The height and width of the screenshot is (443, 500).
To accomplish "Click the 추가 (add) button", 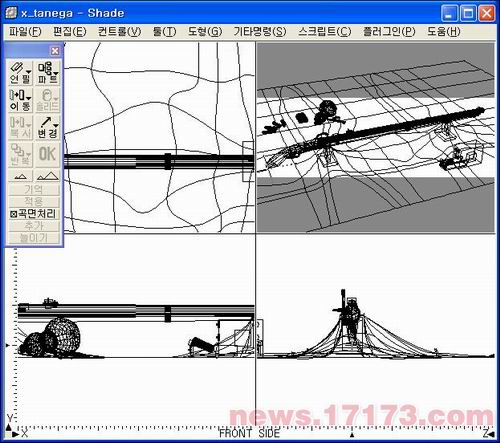I will (33, 226).
